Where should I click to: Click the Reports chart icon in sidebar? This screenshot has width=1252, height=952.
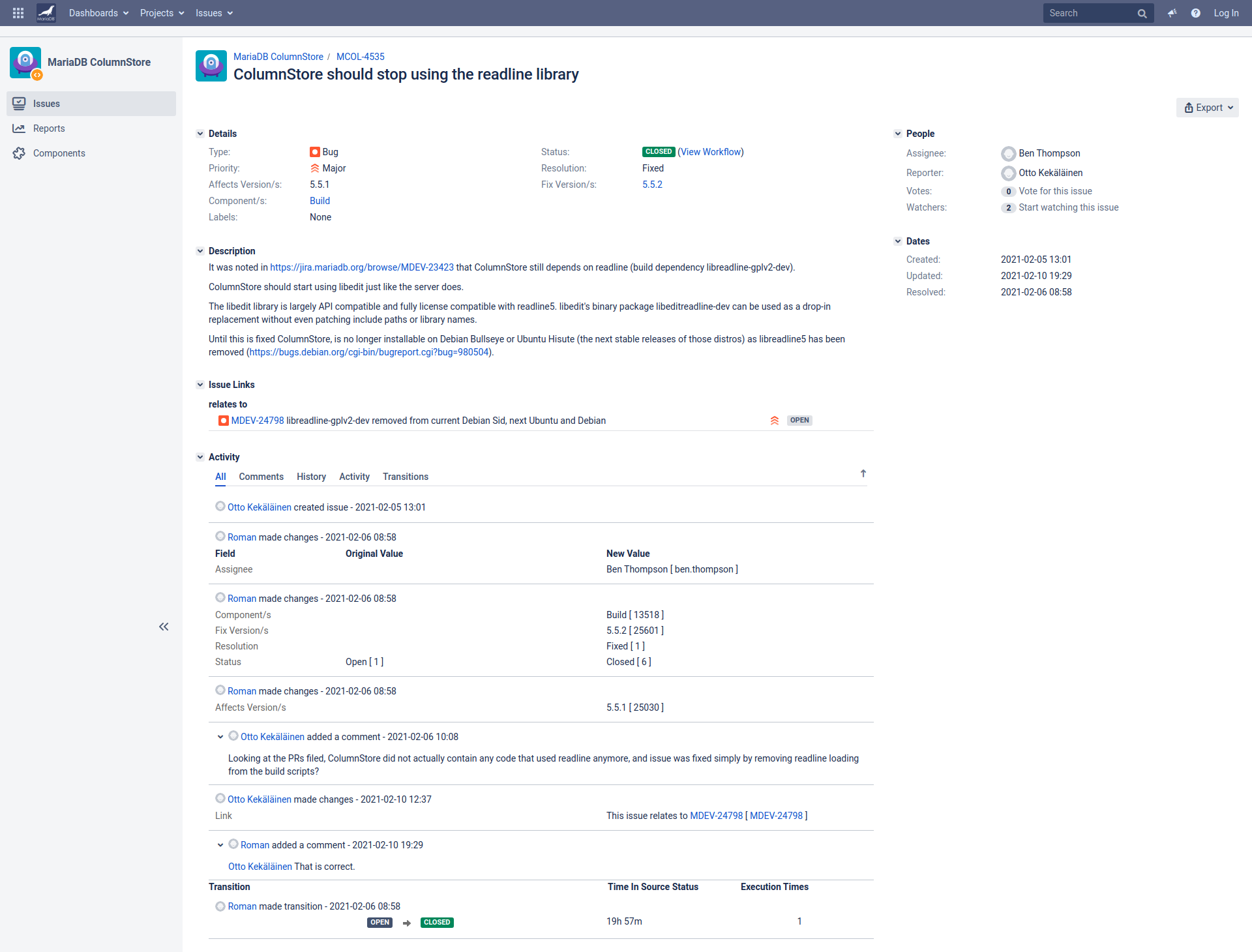[19, 128]
